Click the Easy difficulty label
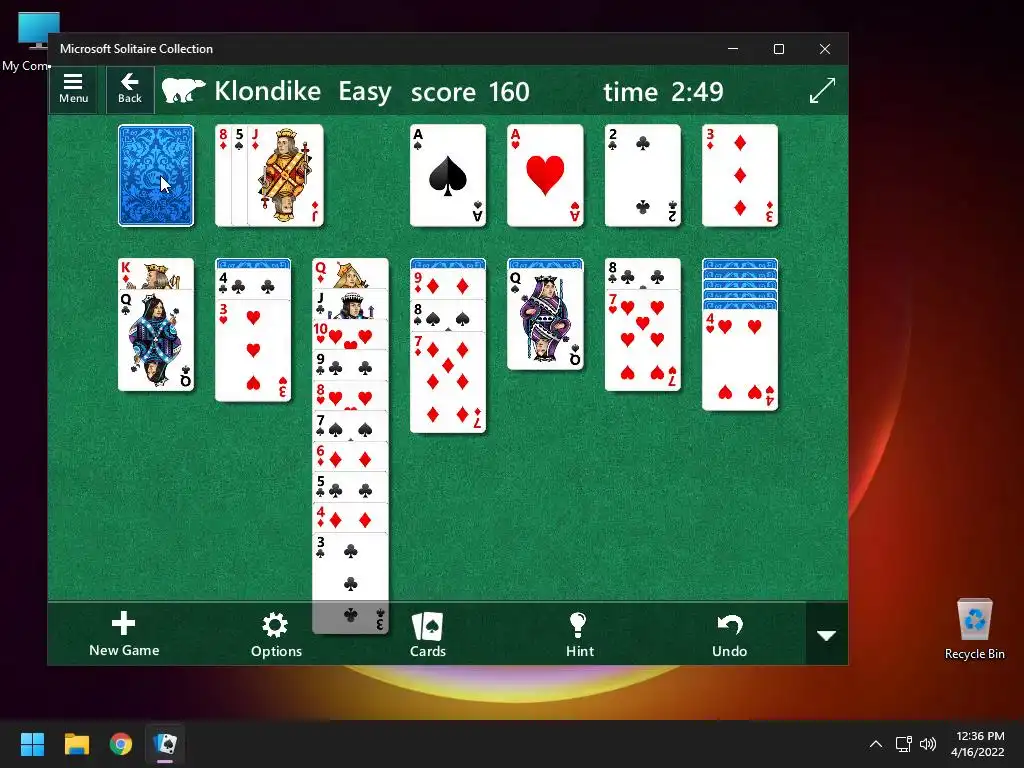The height and width of the screenshot is (768, 1024). pos(364,91)
